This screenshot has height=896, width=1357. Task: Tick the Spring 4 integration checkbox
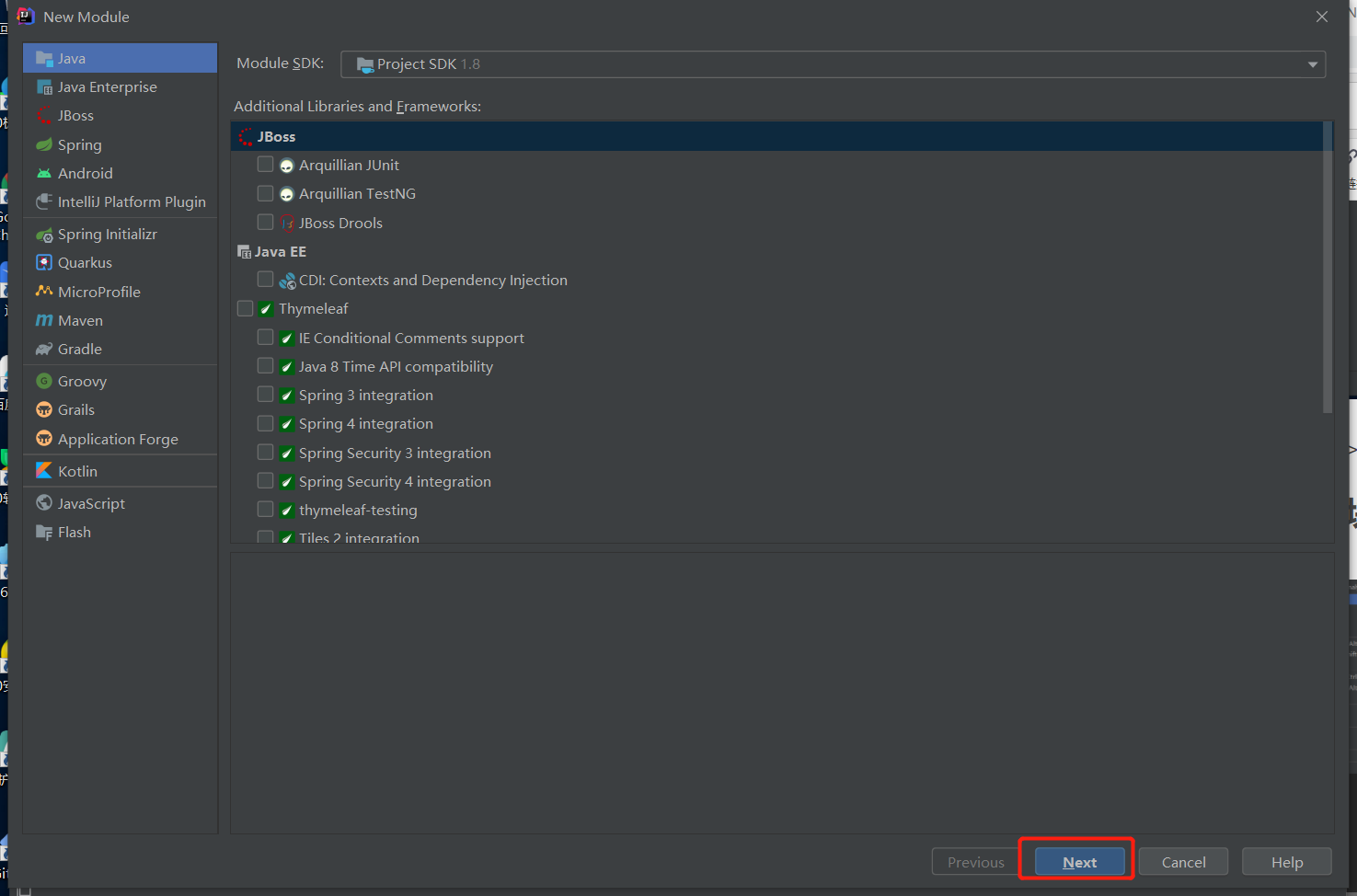265,423
